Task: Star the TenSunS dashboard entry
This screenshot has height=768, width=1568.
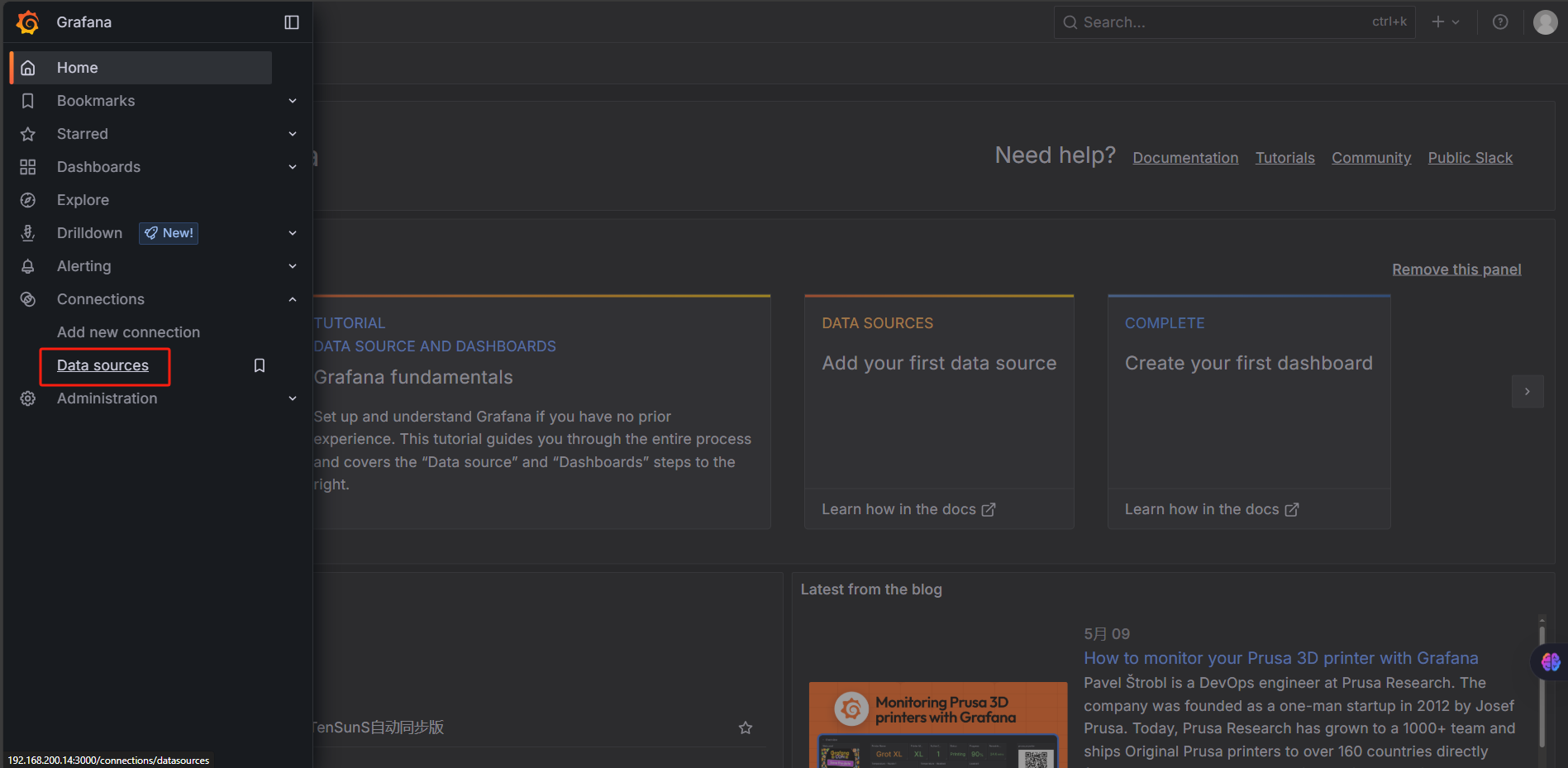Action: pyautogui.click(x=746, y=727)
